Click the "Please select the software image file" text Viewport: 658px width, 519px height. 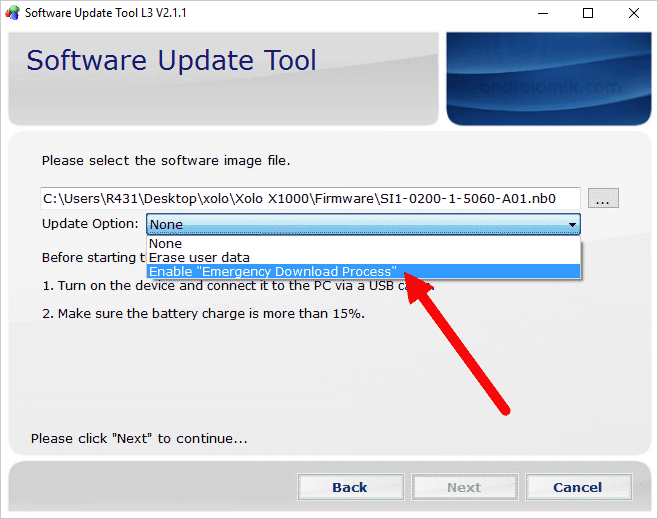(166, 160)
